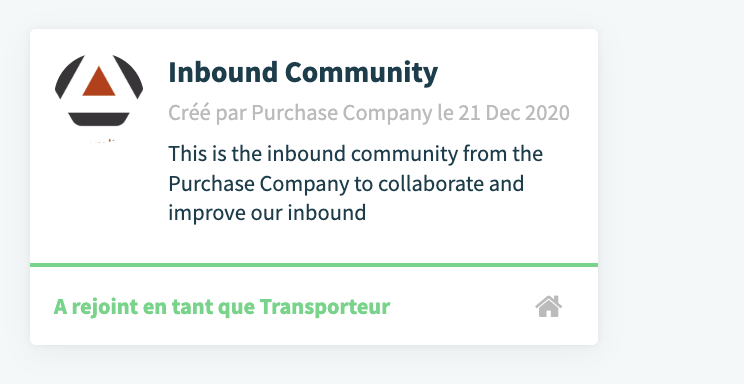Click the text 'Purchase Company to collaborate and'
The width and height of the screenshot is (744, 384).
pyautogui.click(x=346, y=183)
